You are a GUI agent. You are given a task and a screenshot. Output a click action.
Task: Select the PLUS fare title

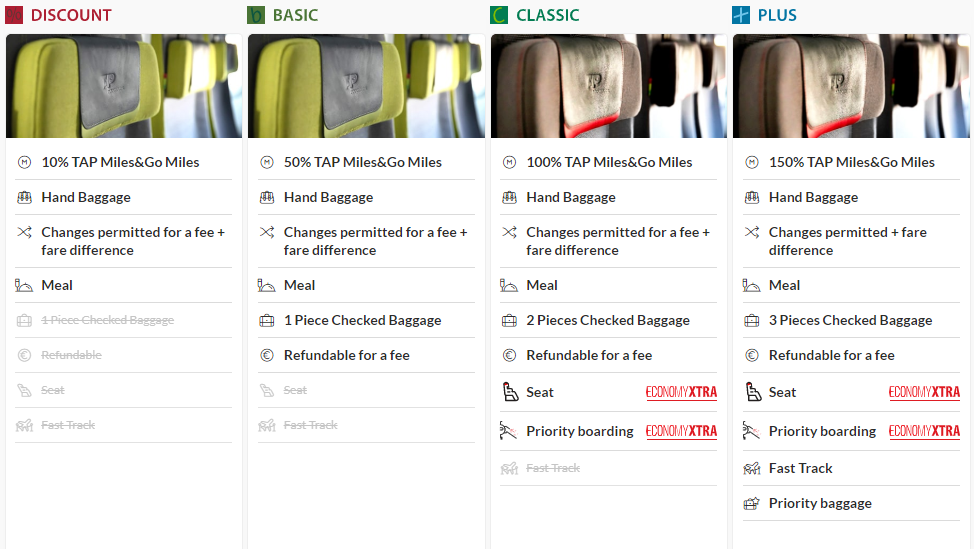(777, 15)
